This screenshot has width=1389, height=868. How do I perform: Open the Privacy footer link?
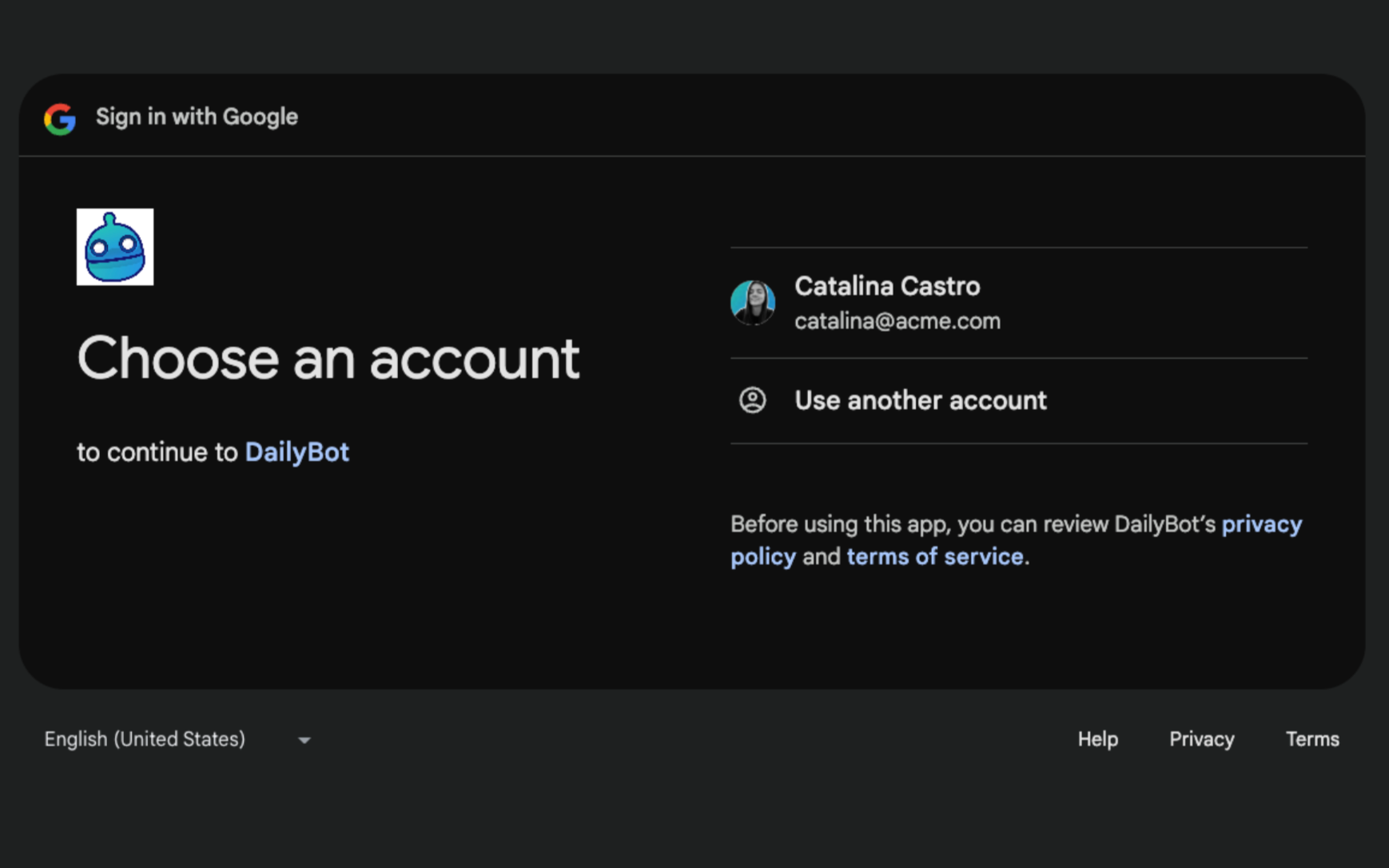pos(1201,739)
